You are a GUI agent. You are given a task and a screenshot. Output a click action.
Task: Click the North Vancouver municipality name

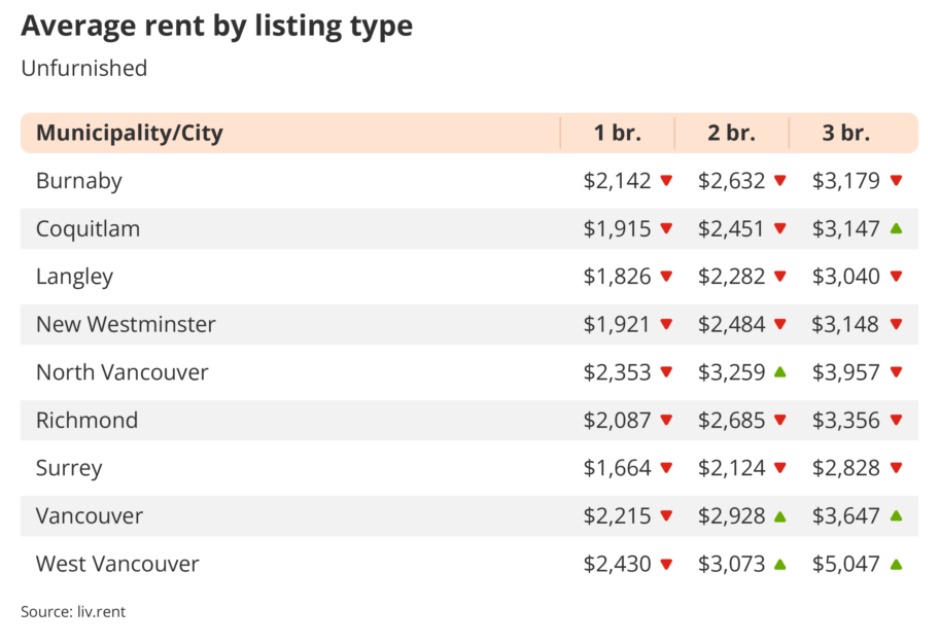(x=122, y=372)
